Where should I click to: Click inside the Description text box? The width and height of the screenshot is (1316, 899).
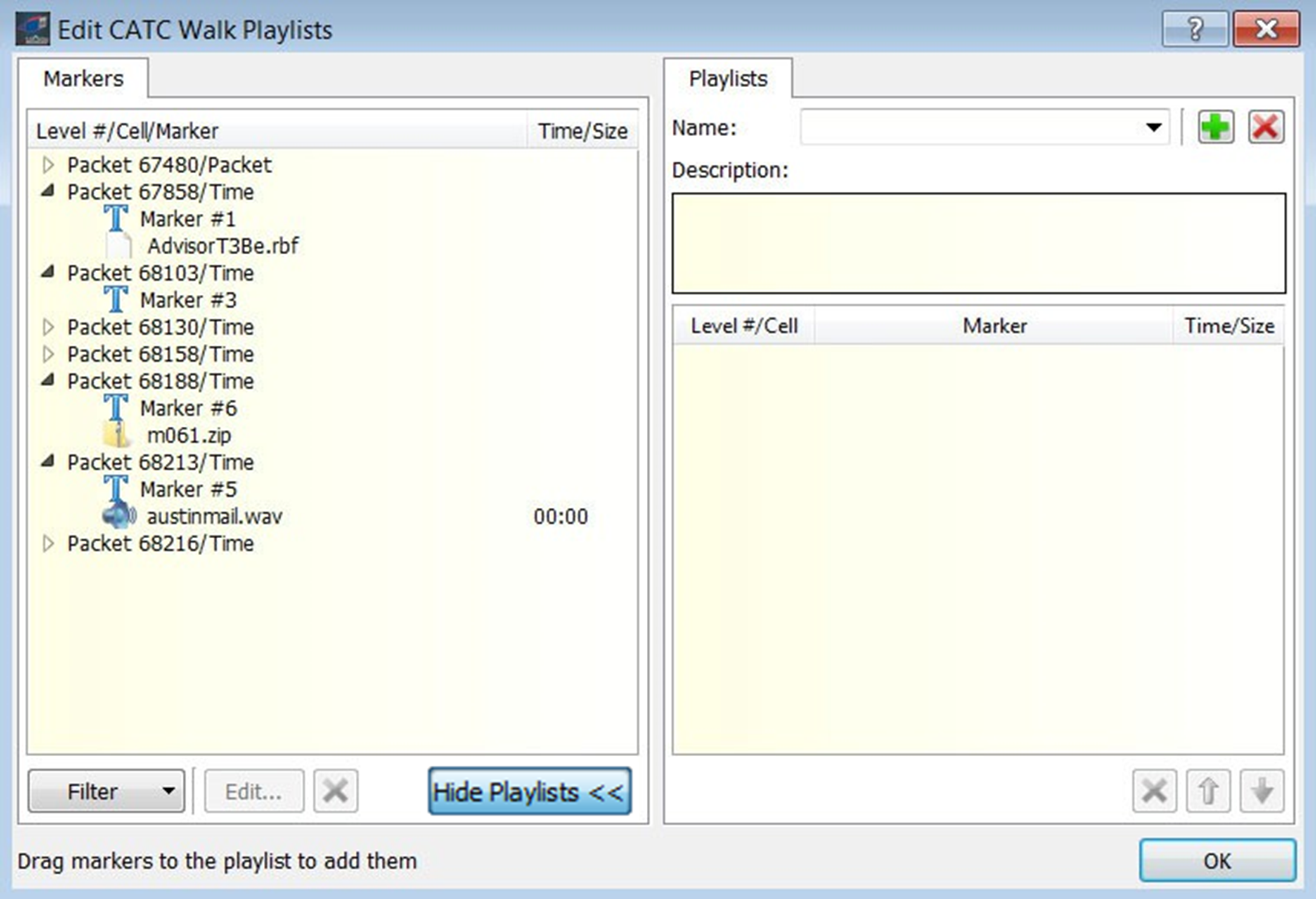(x=978, y=243)
